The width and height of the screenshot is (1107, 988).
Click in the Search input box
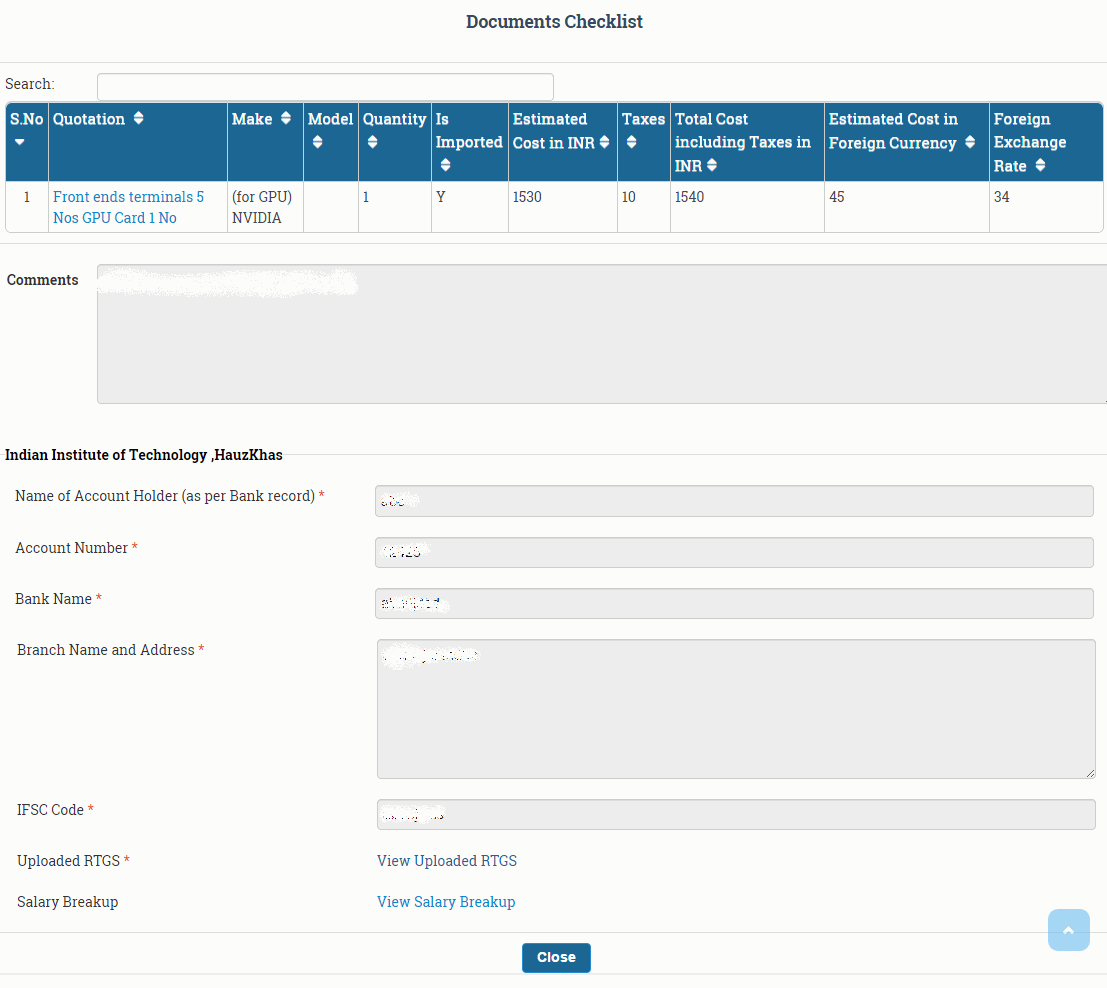[325, 87]
